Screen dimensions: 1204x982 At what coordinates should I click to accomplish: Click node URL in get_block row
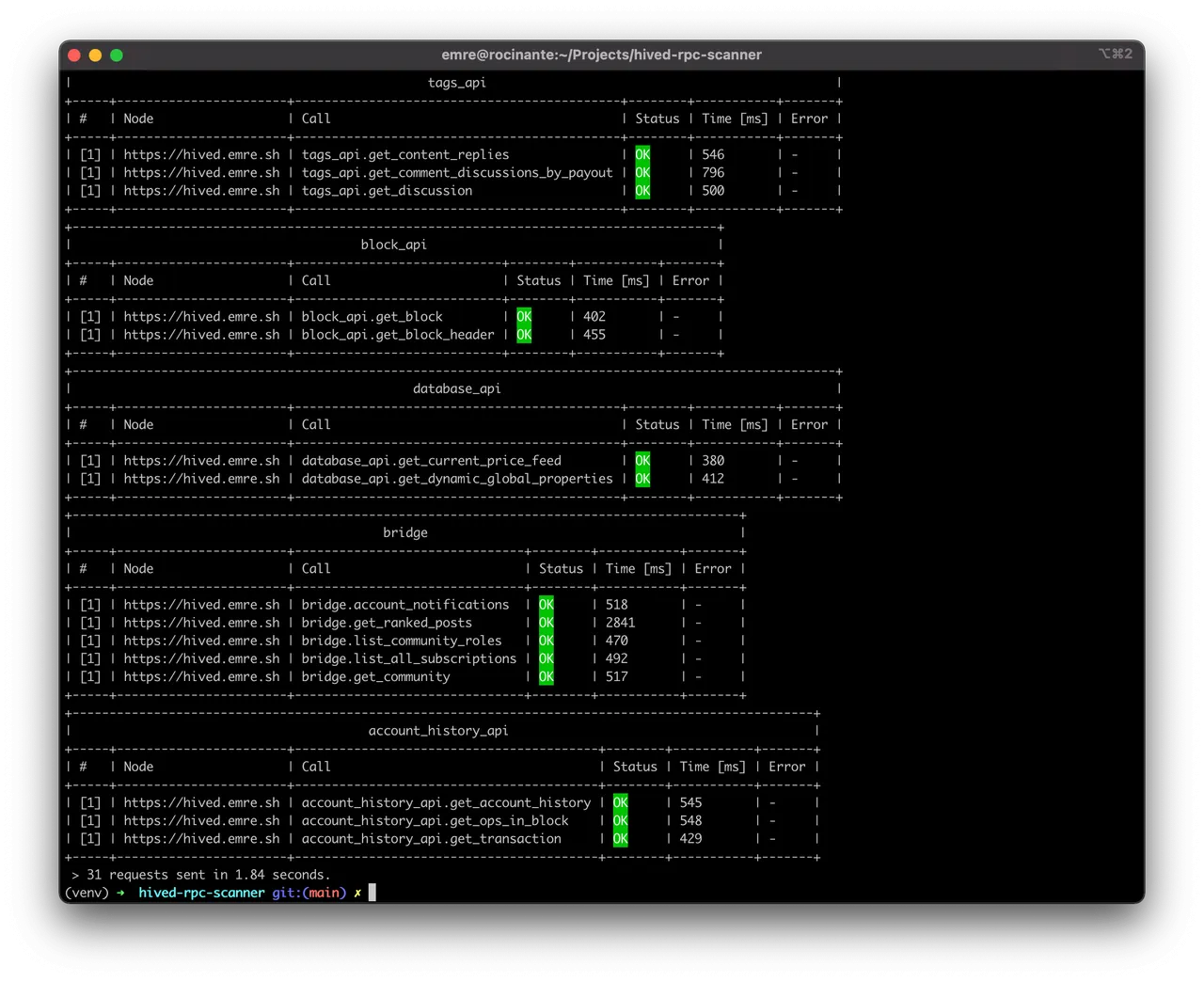tap(201, 316)
